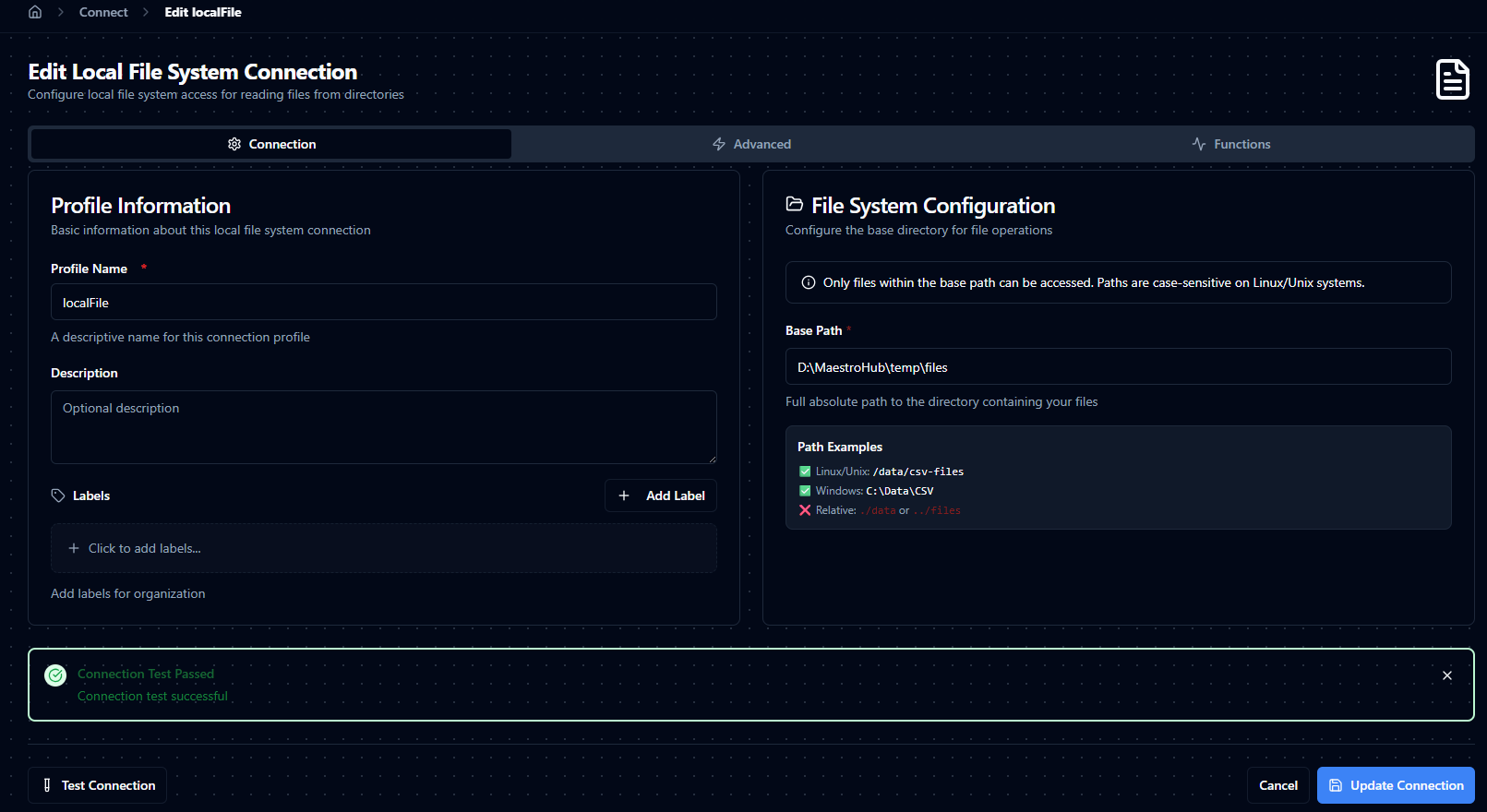This screenshot has width=1487, height=812.
Task: Dismiss the Connection Test Passed notification
Action: pyautogui.click(x=1446, y=675)
